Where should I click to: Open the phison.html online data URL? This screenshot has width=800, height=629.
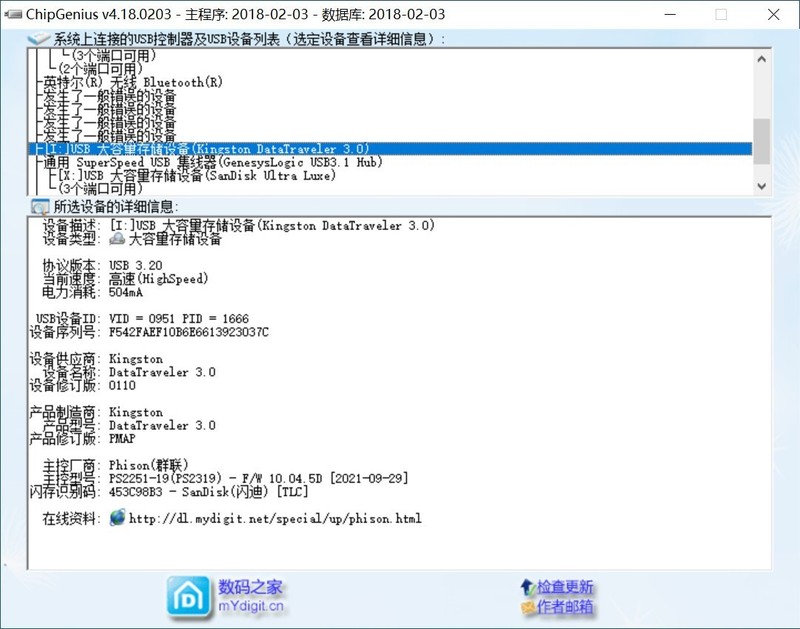(275, 519)
